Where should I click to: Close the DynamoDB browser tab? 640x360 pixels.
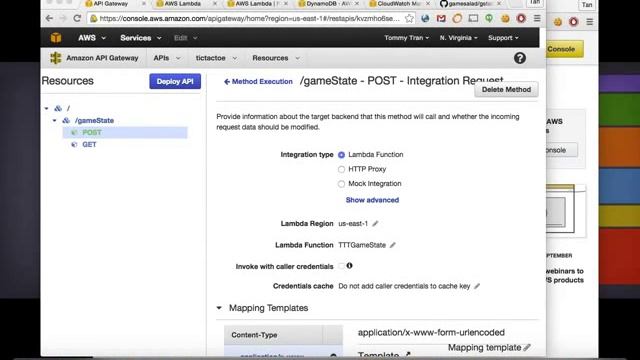pos(357,3)
